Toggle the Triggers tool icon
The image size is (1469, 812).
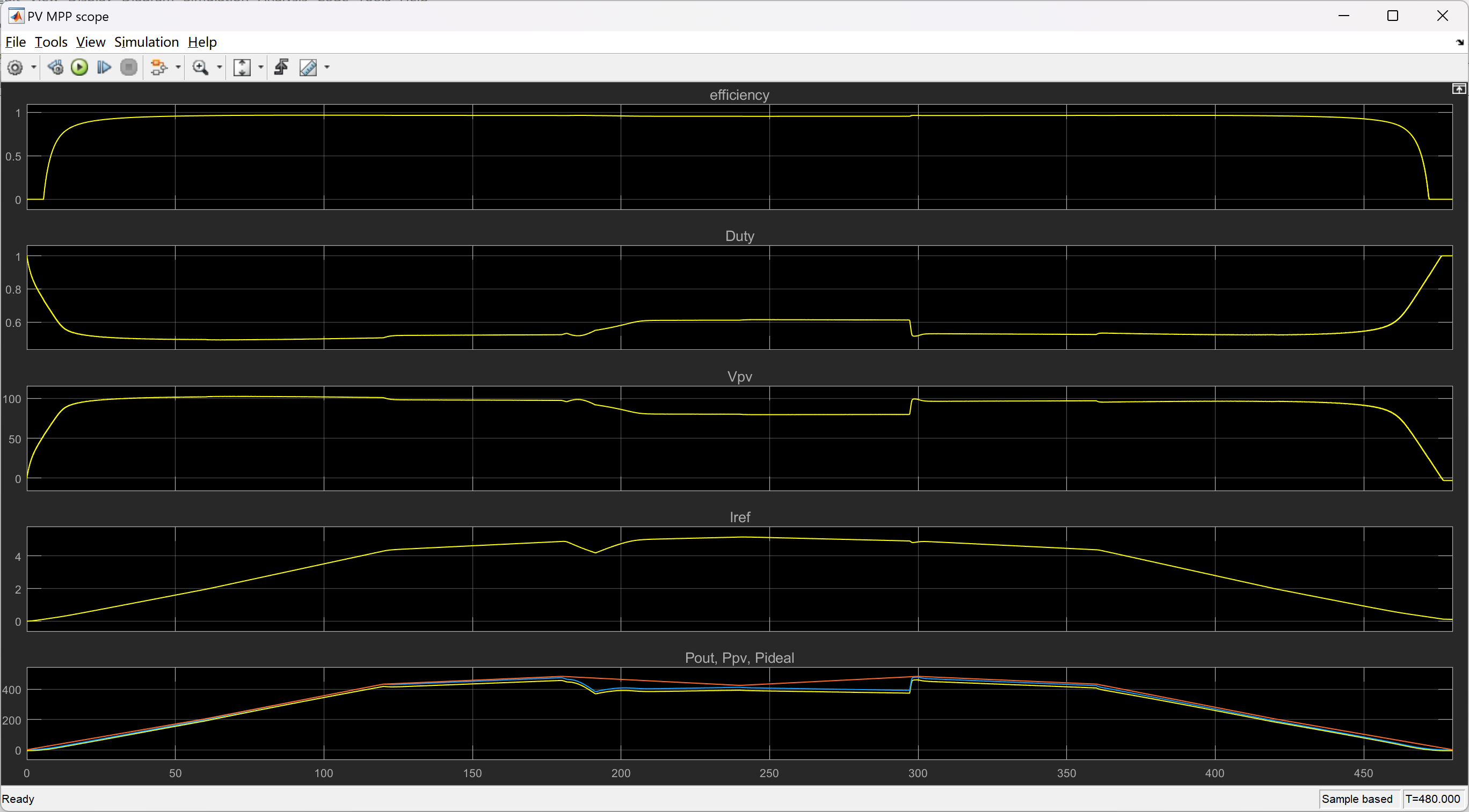coord(281,68)
